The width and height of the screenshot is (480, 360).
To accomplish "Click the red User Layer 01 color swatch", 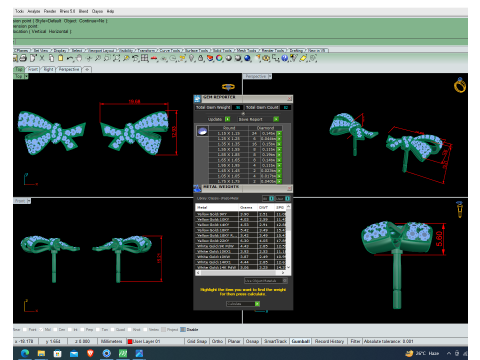I will tap(130, 341).
